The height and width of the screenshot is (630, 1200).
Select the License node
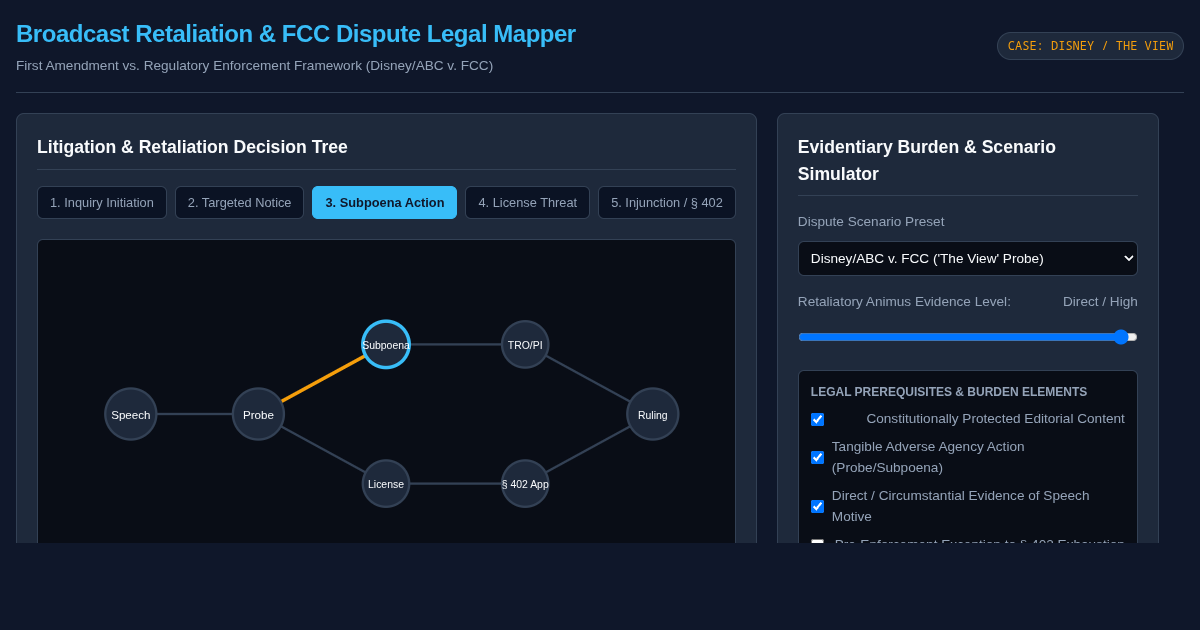tap(386, 484)
